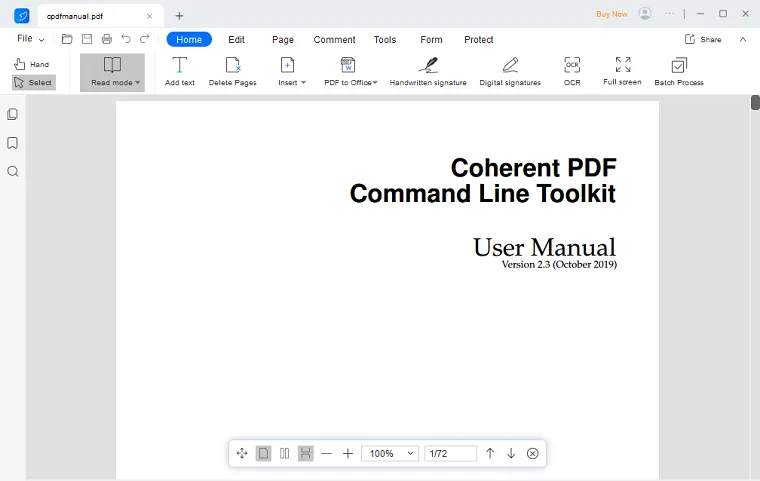
Task: Open a file with the folder icon
Action: pos(67,39)
